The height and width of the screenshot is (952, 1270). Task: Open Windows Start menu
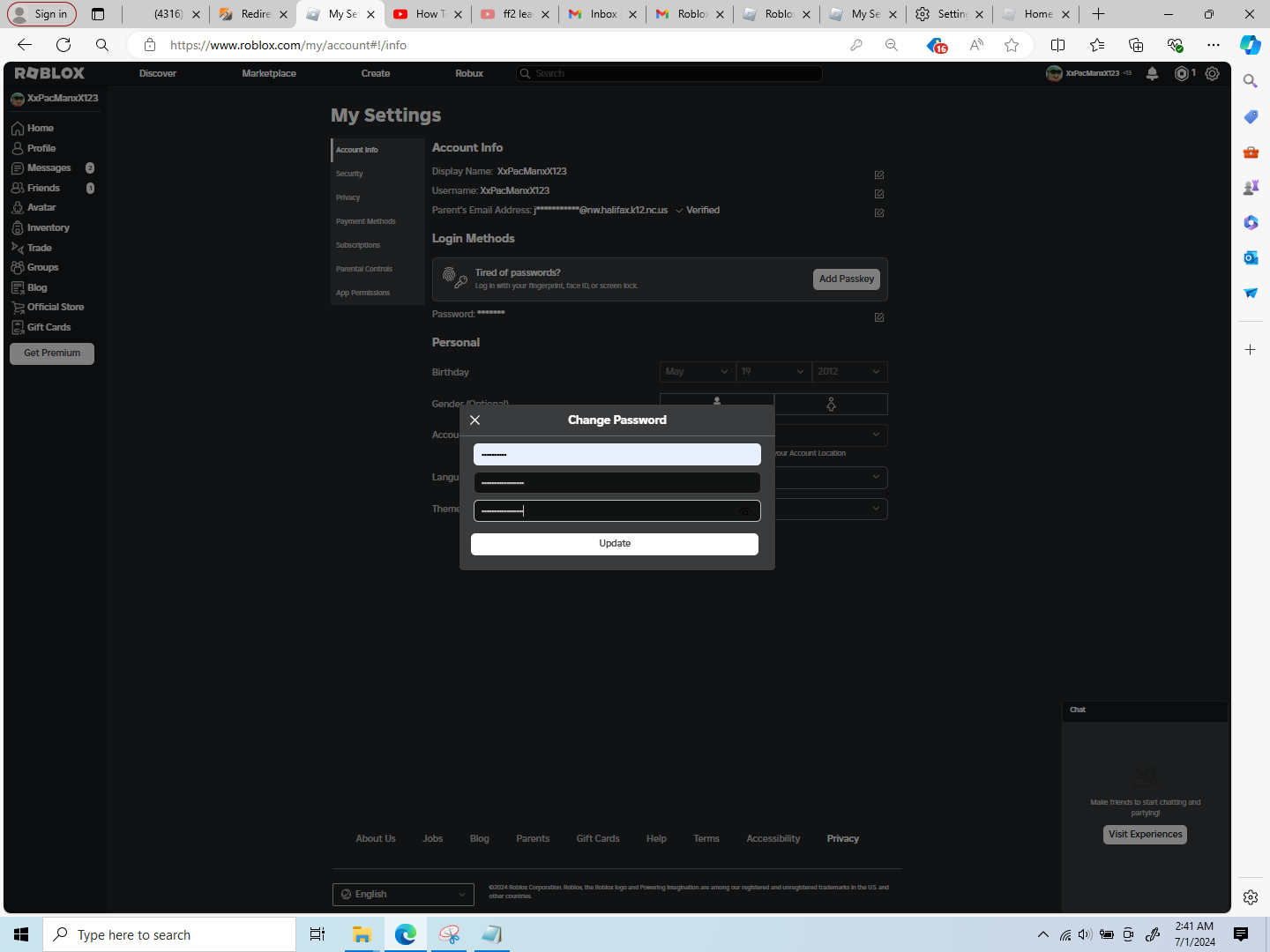coord(21,934)
